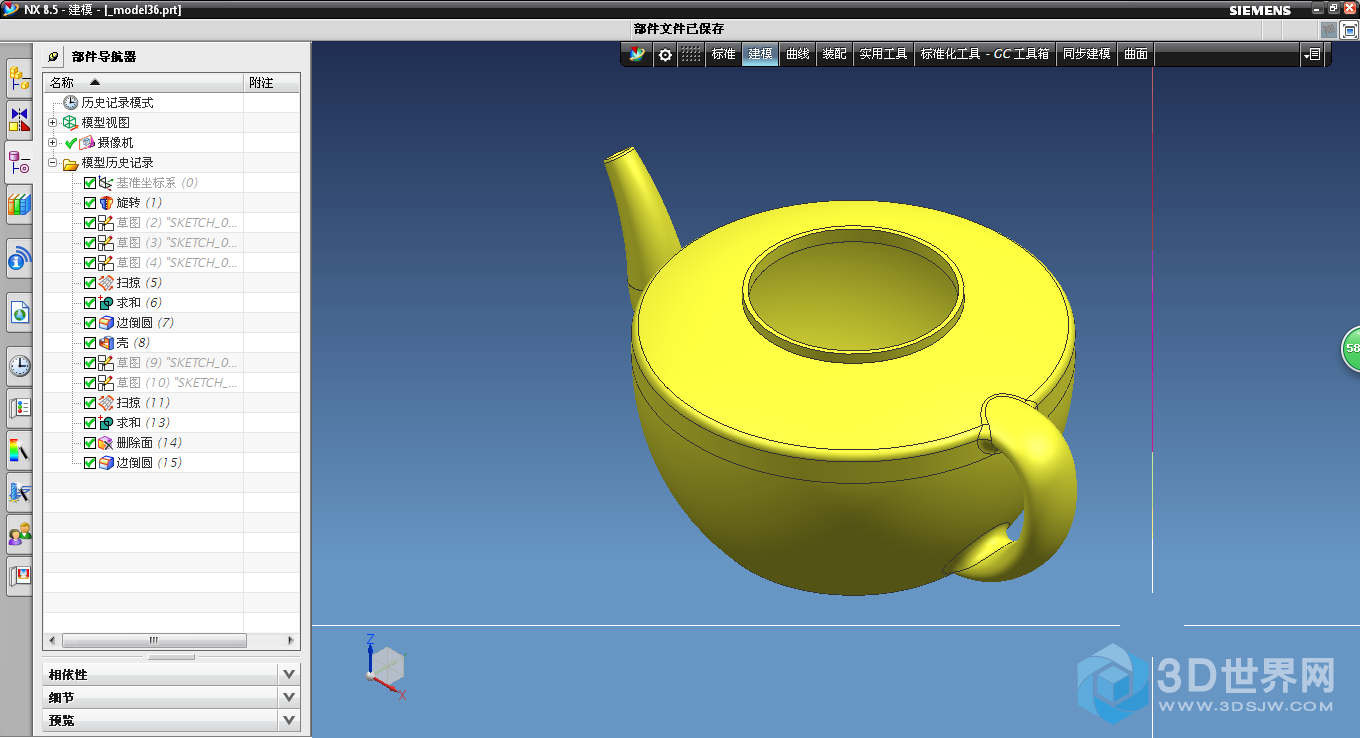This screenshot has height=738, width=1360.
Task: Collapse the 模型历史记录 tree node
Action: click(52, 162)
